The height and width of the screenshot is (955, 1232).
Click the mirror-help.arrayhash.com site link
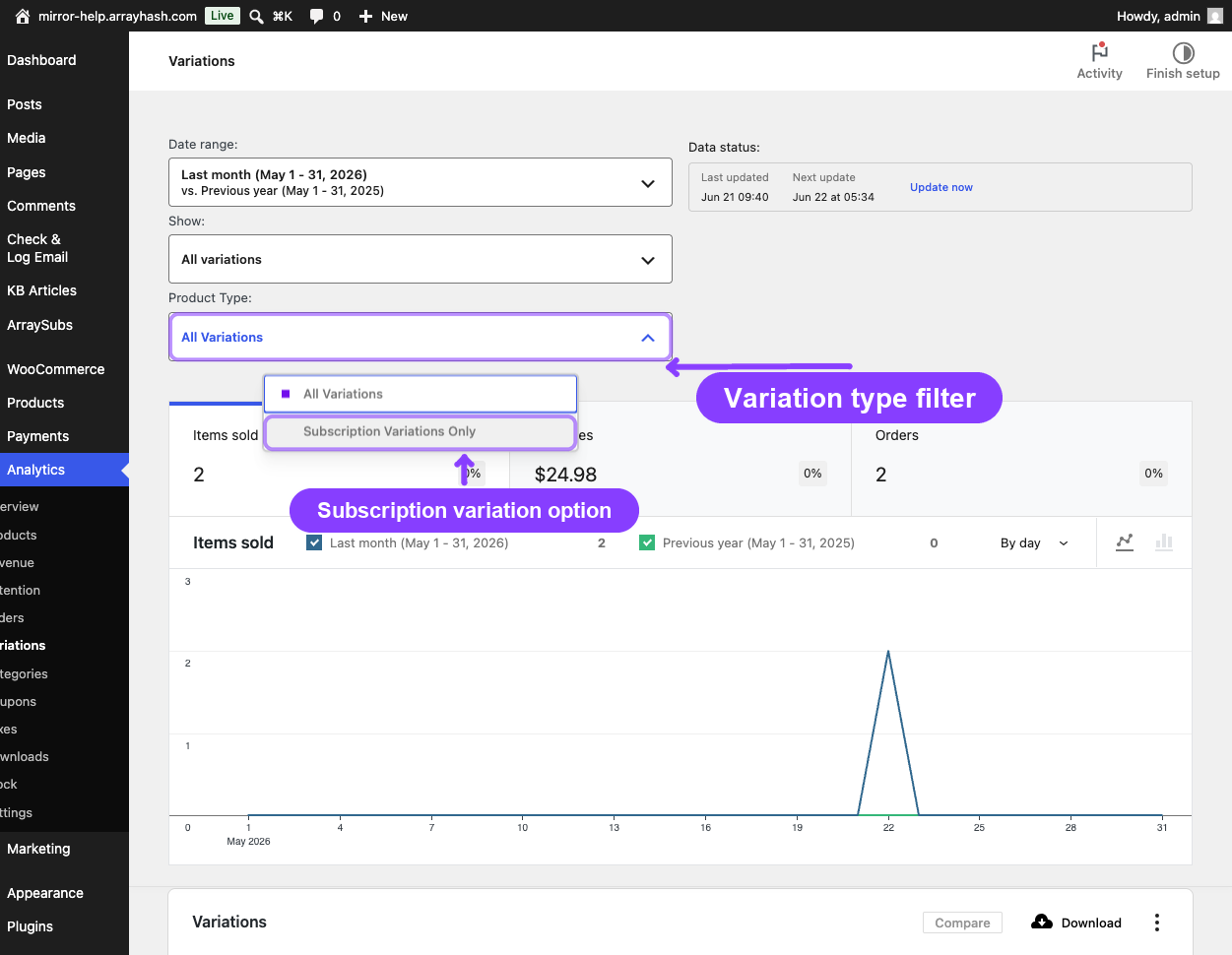click(117, 16)
